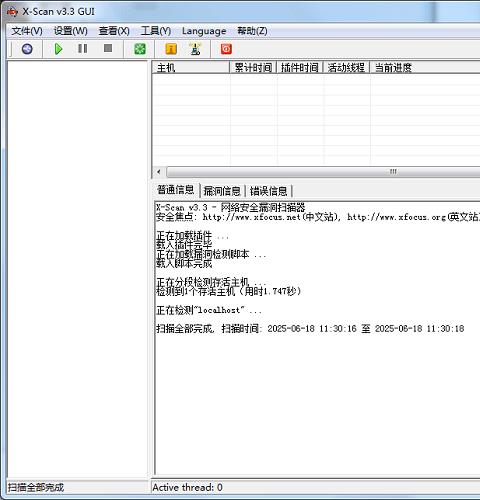Click the orange report toolbar icon
Image resolution: width=480 pixels, height=500 pixels.
pyautogui.click(x=171, y=49)
